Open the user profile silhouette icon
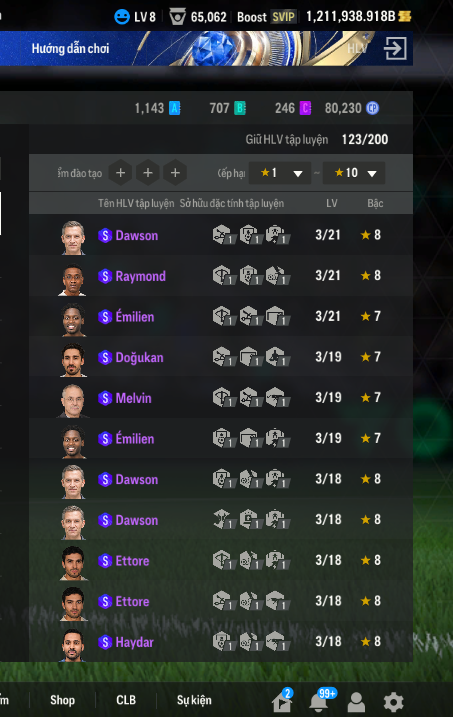The image size is (453, 717). click(x=356, y=702)
